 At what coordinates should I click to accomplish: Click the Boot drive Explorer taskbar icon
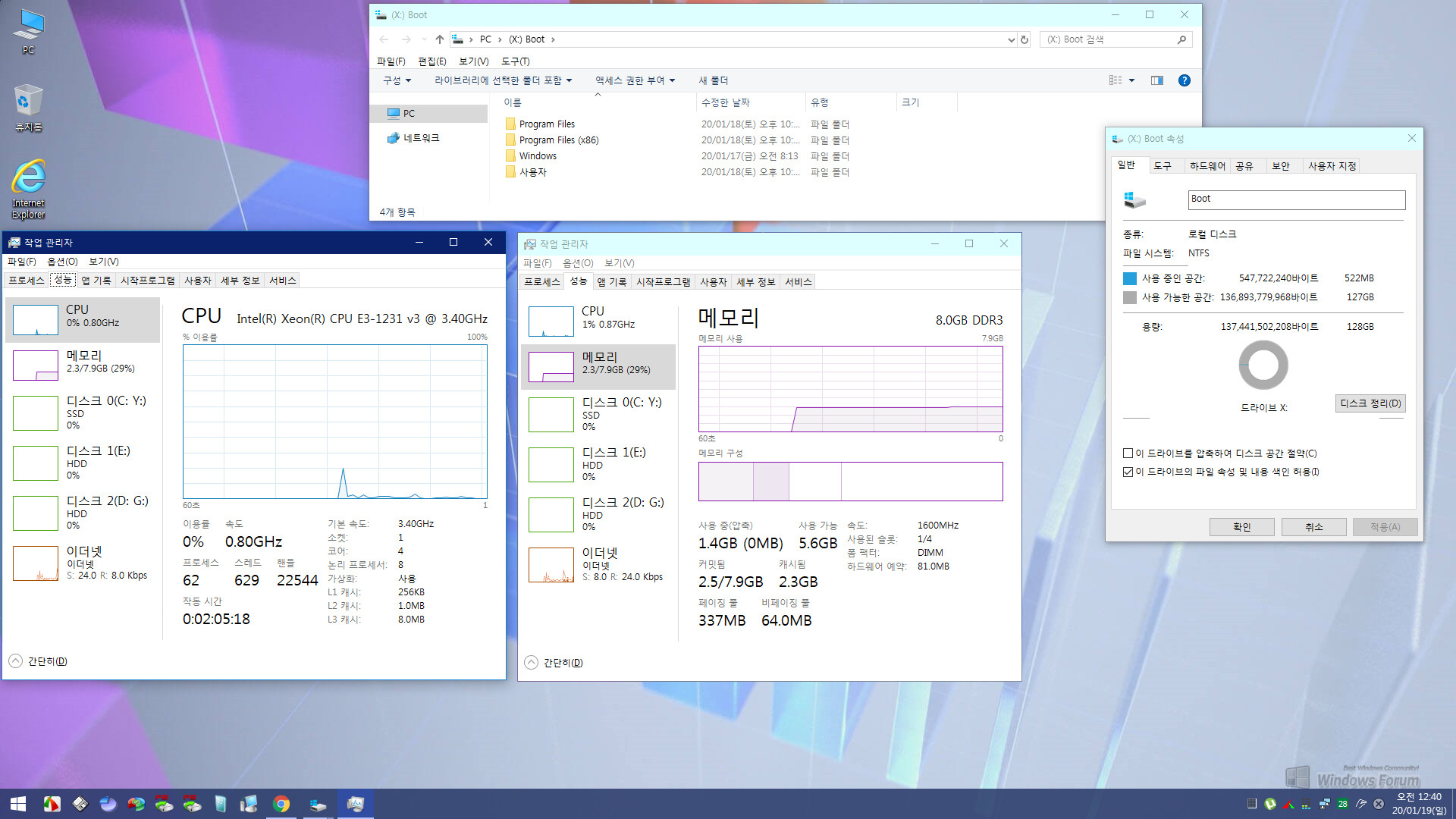click(318, 804)
